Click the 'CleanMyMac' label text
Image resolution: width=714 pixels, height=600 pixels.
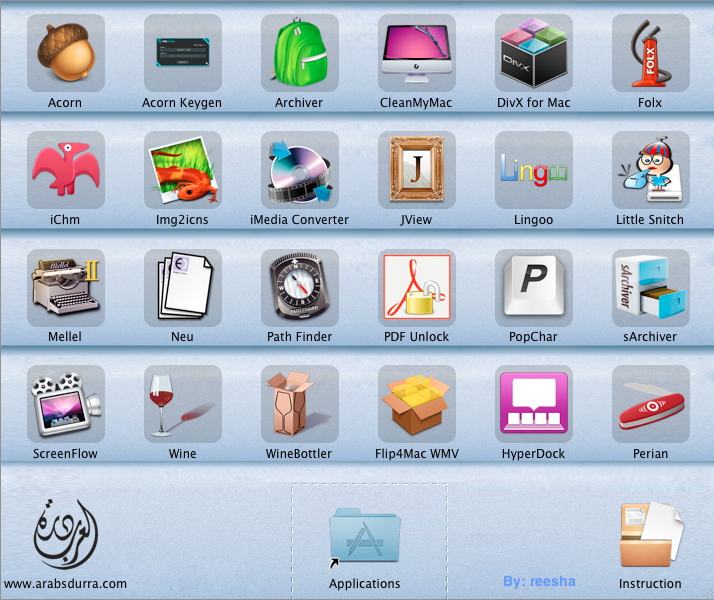click(x=416, y=103)
